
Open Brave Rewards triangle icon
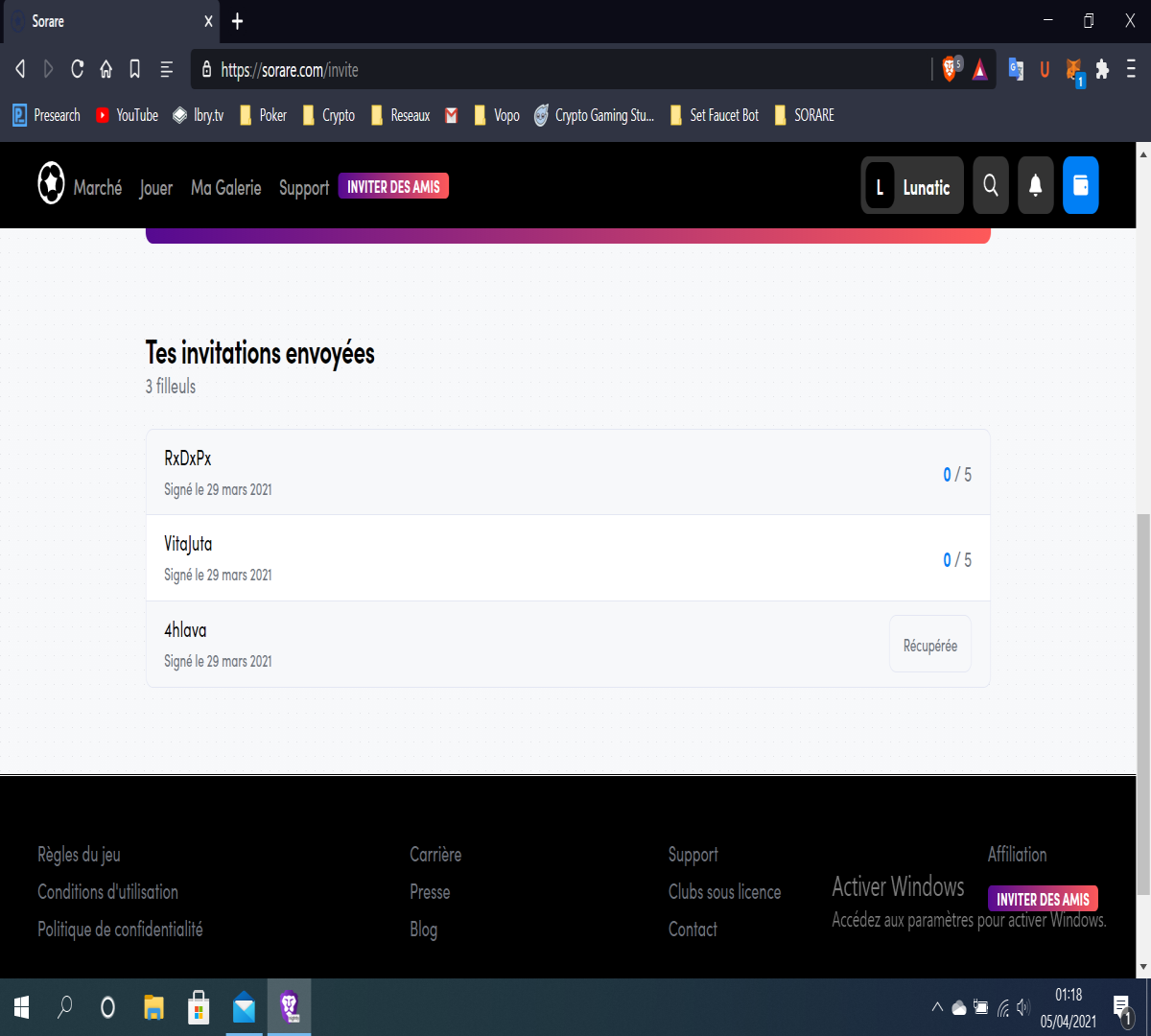[980, 69]
